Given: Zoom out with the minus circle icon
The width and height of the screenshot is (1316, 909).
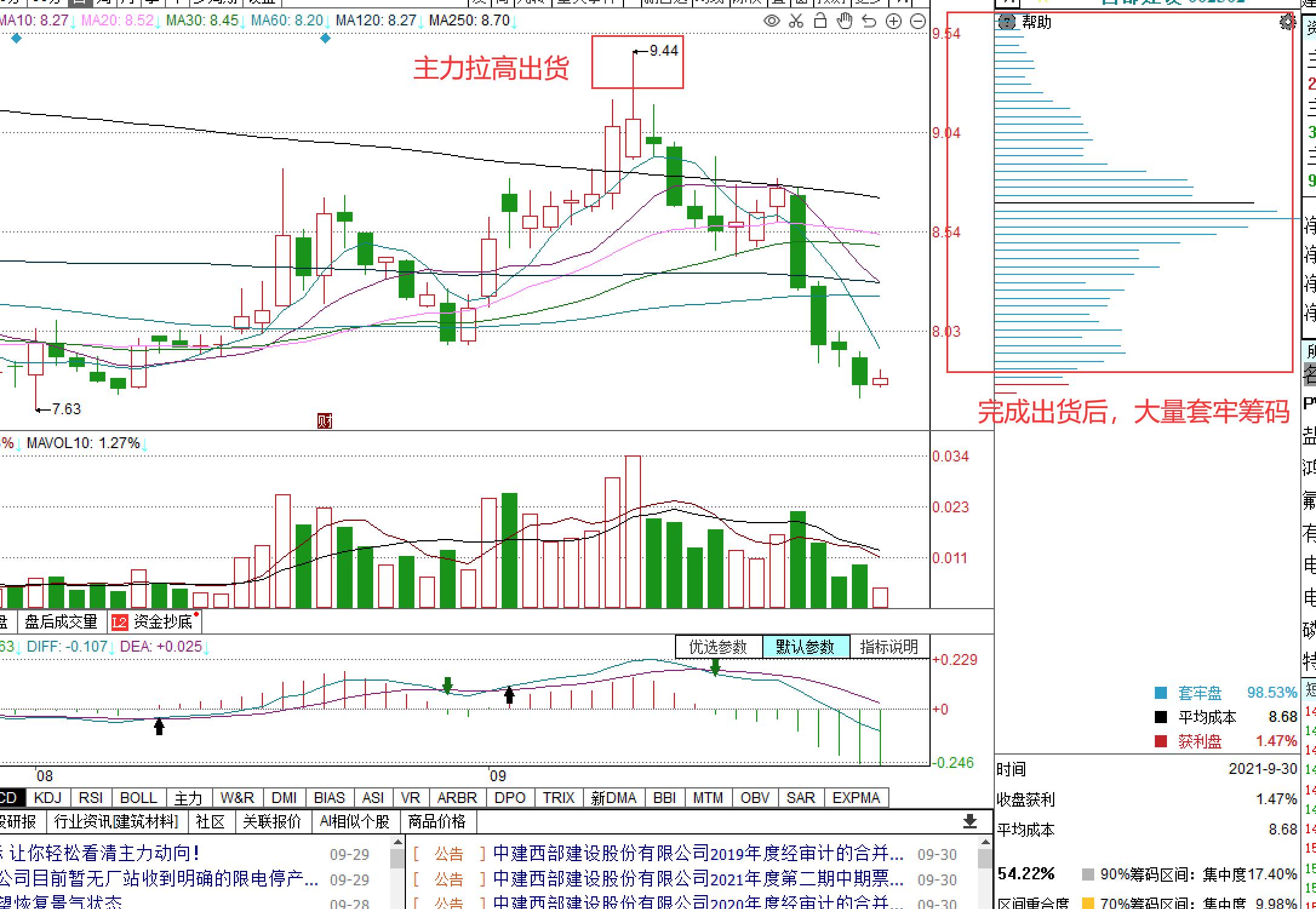Looking at the screenshot, I should click(x=918, y=22).
